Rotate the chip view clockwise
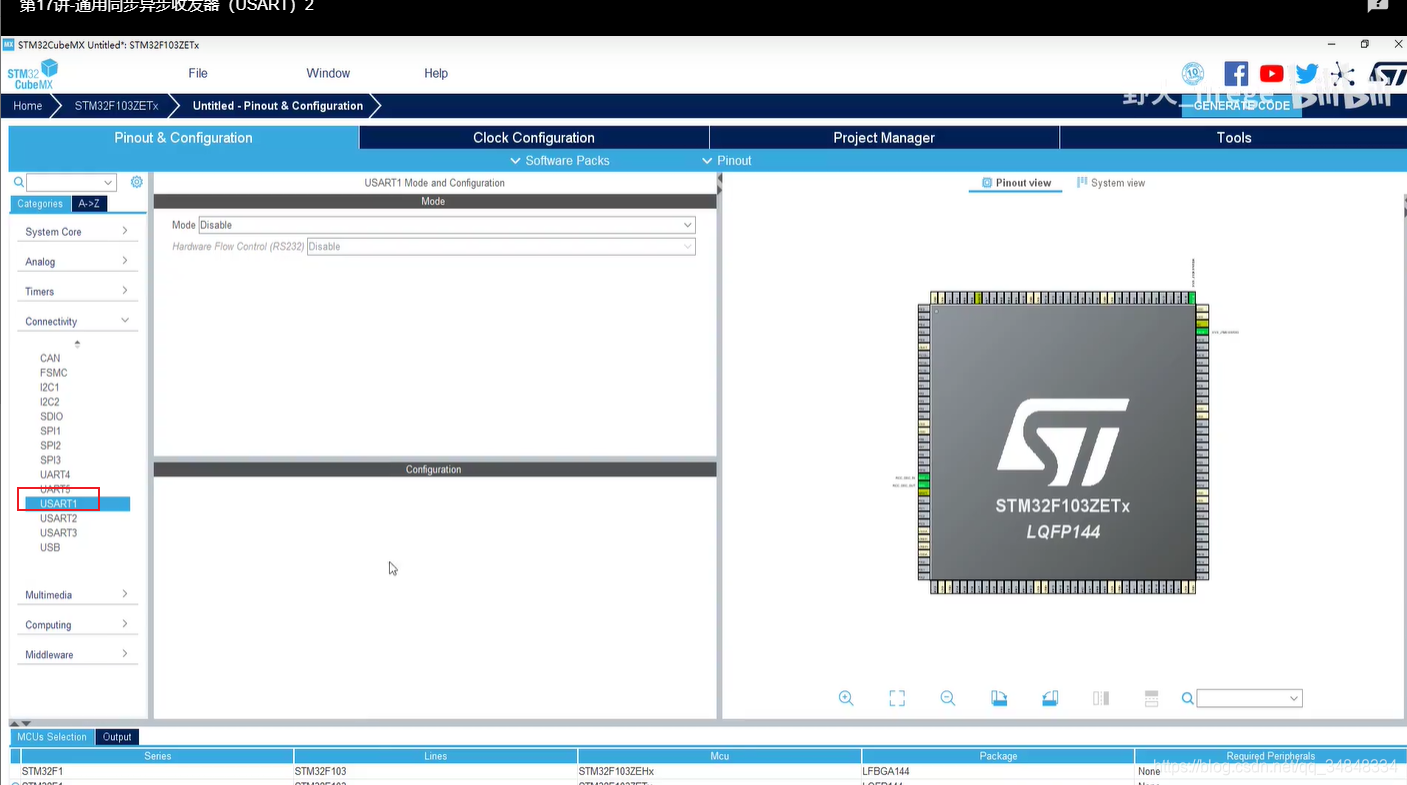The image size is (1407, 785). (x=999, y=698)
